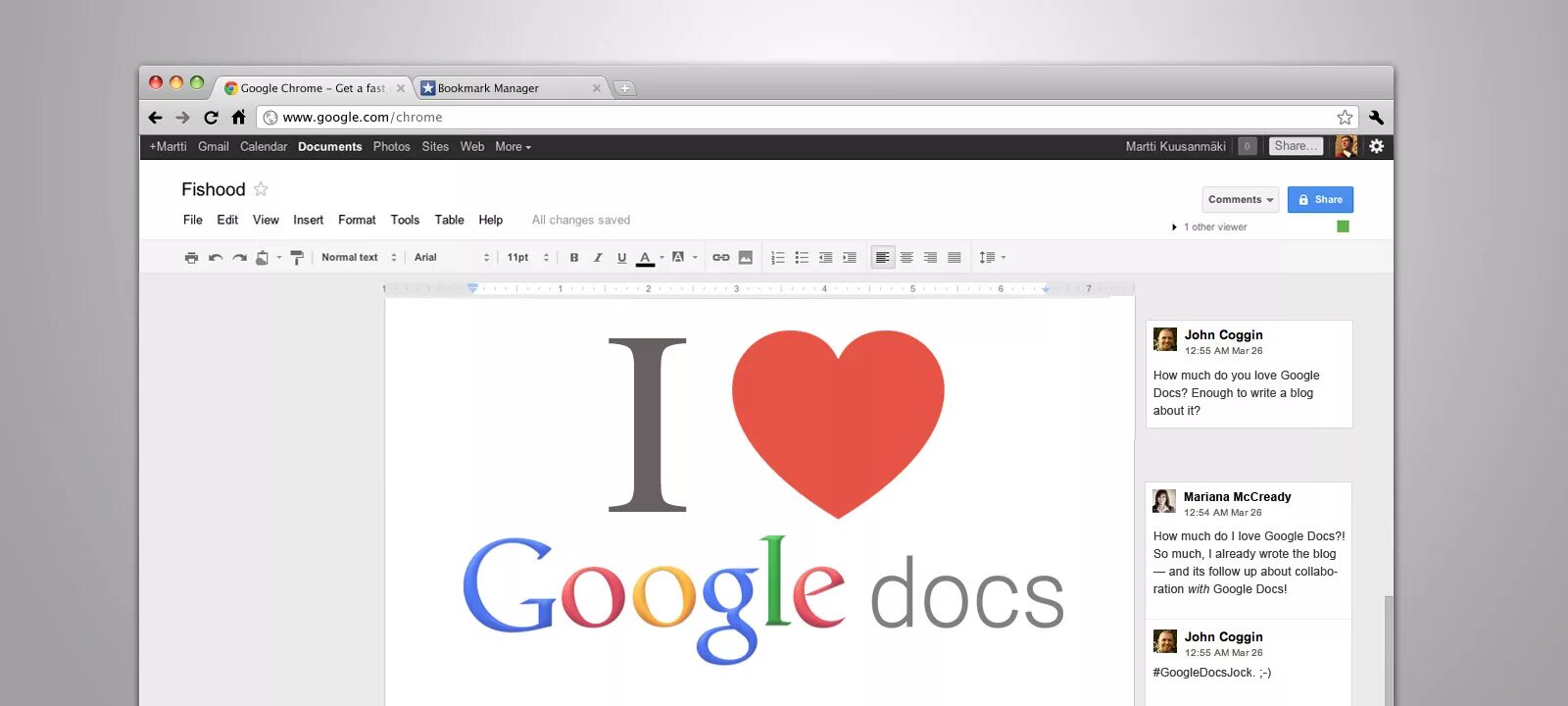This screenshot has height=706, width=1568.
Task: Go to Gmail in the Google bar
Action: 213,147
